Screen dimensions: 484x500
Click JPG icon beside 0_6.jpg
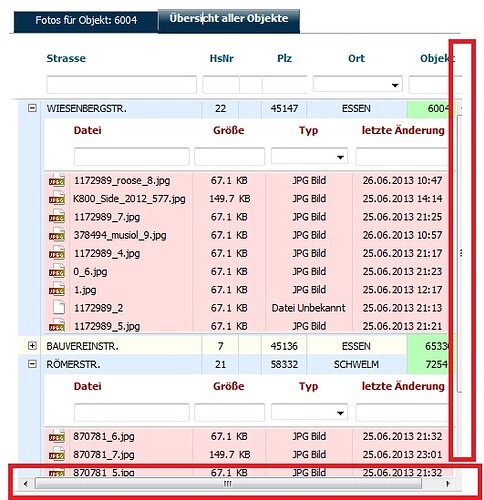click(x=57, y=271)
